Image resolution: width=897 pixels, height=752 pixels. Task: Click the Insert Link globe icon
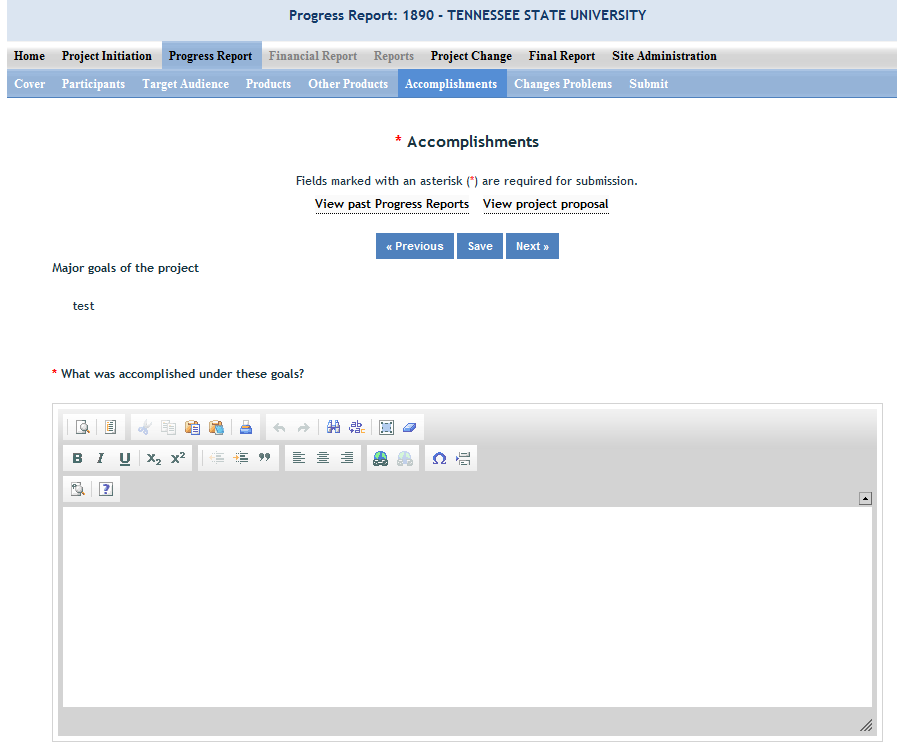(380, 458)
